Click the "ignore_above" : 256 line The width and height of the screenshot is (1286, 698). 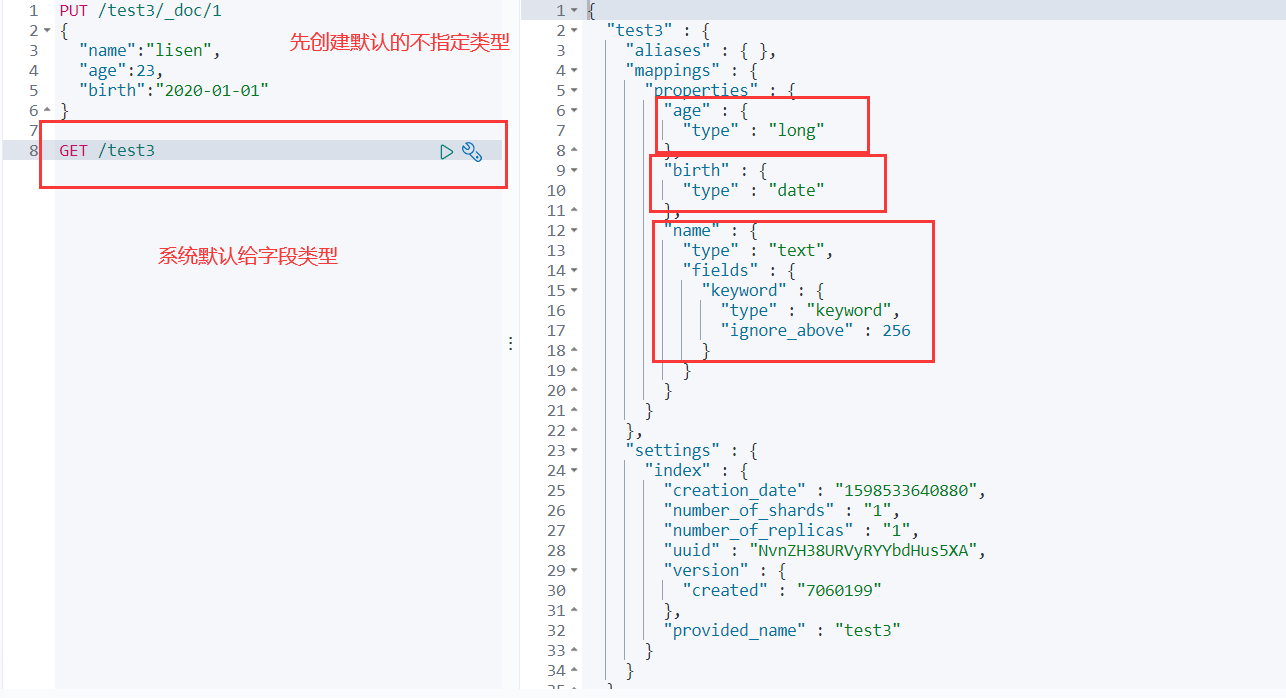815,331
